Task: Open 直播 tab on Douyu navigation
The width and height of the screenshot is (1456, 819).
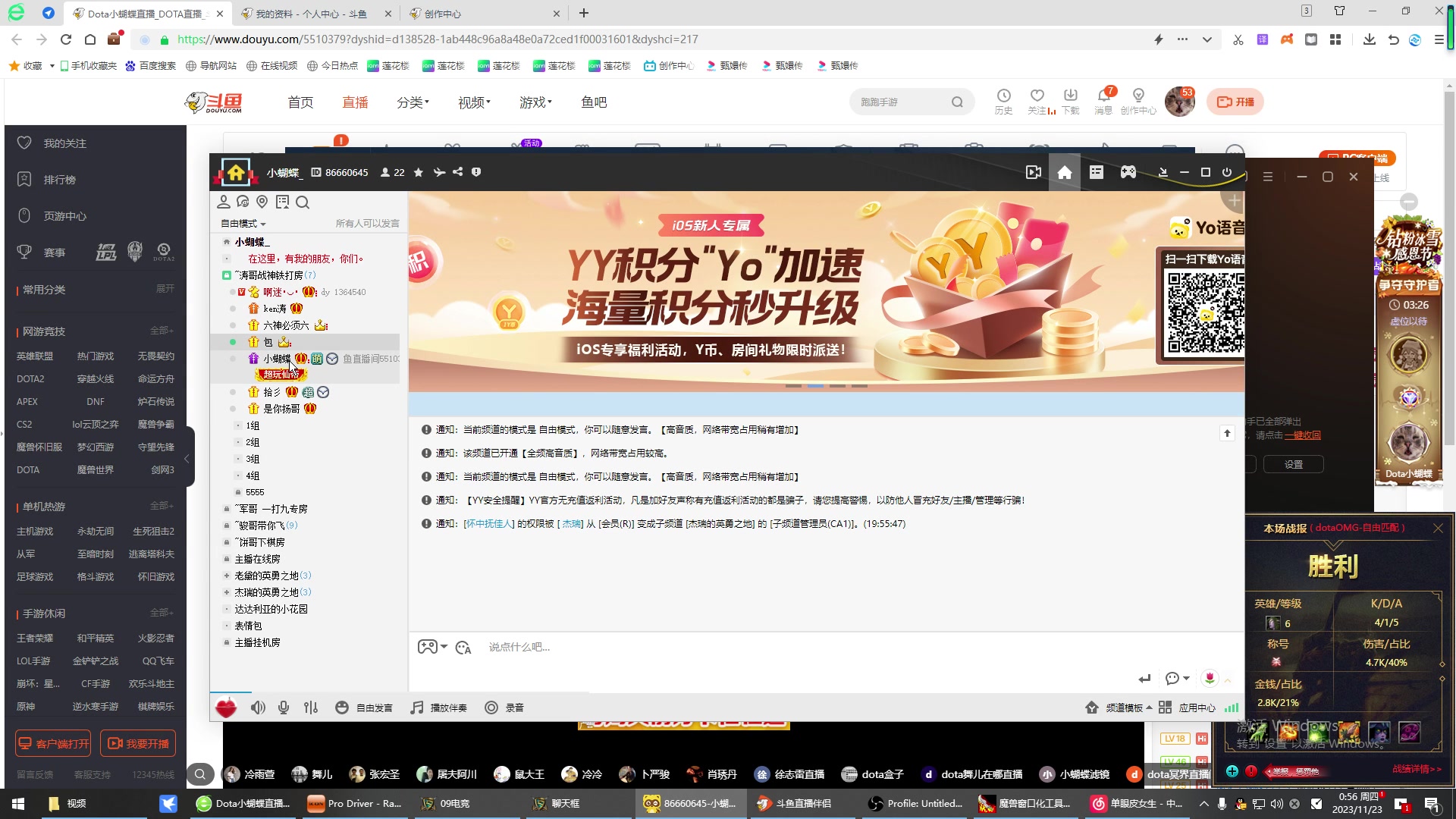Action: point(355,102)
